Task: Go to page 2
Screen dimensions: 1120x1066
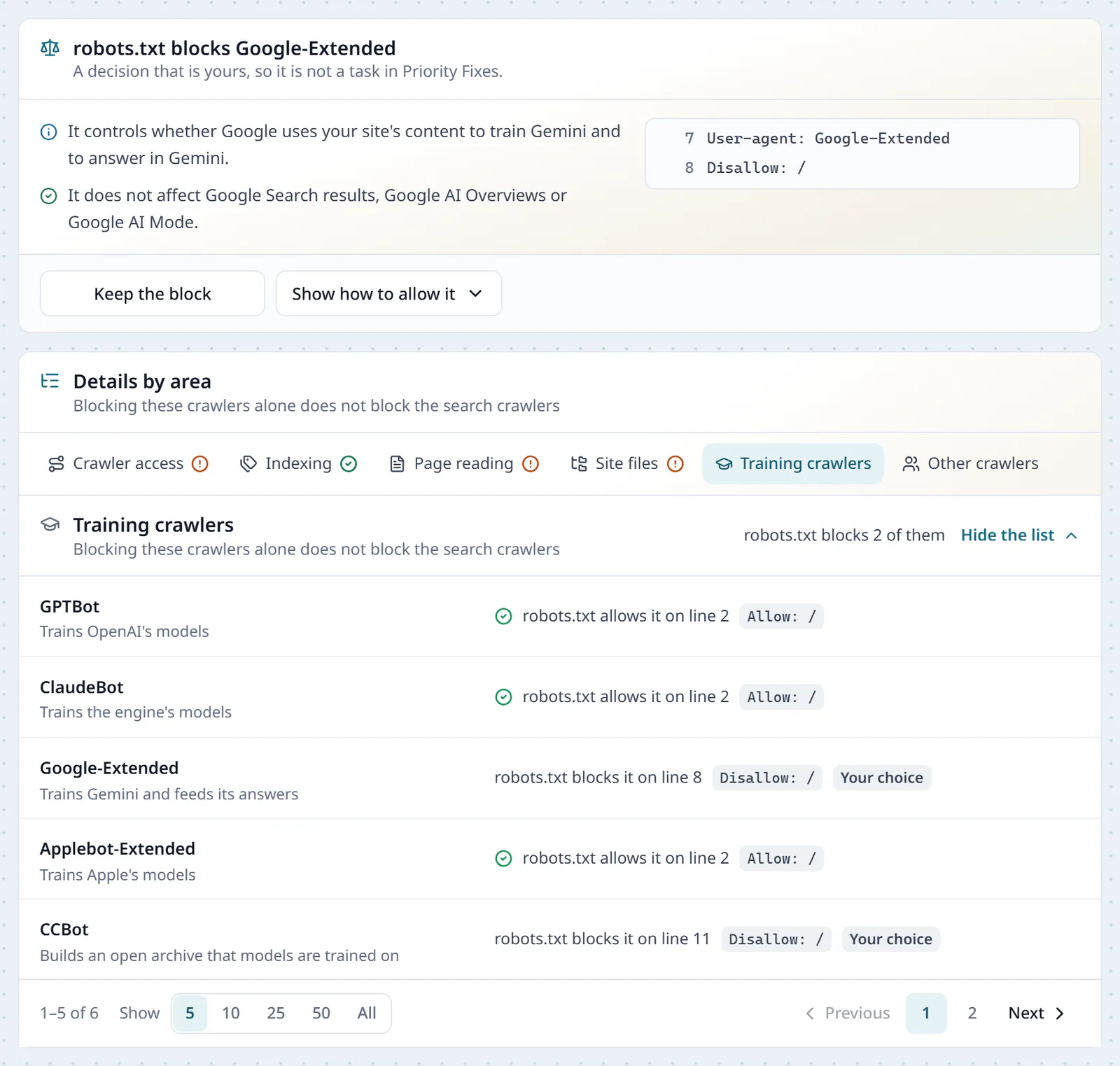Action: pos(972,1014)
